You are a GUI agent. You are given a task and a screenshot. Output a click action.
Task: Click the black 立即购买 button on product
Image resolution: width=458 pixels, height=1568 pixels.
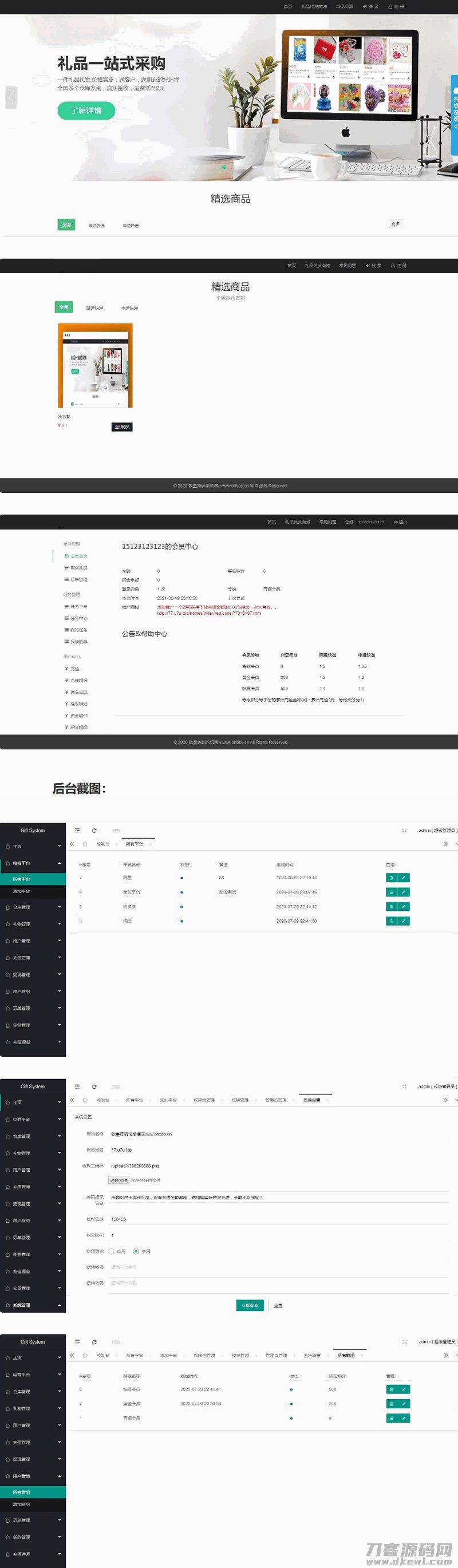pos(122,426)
